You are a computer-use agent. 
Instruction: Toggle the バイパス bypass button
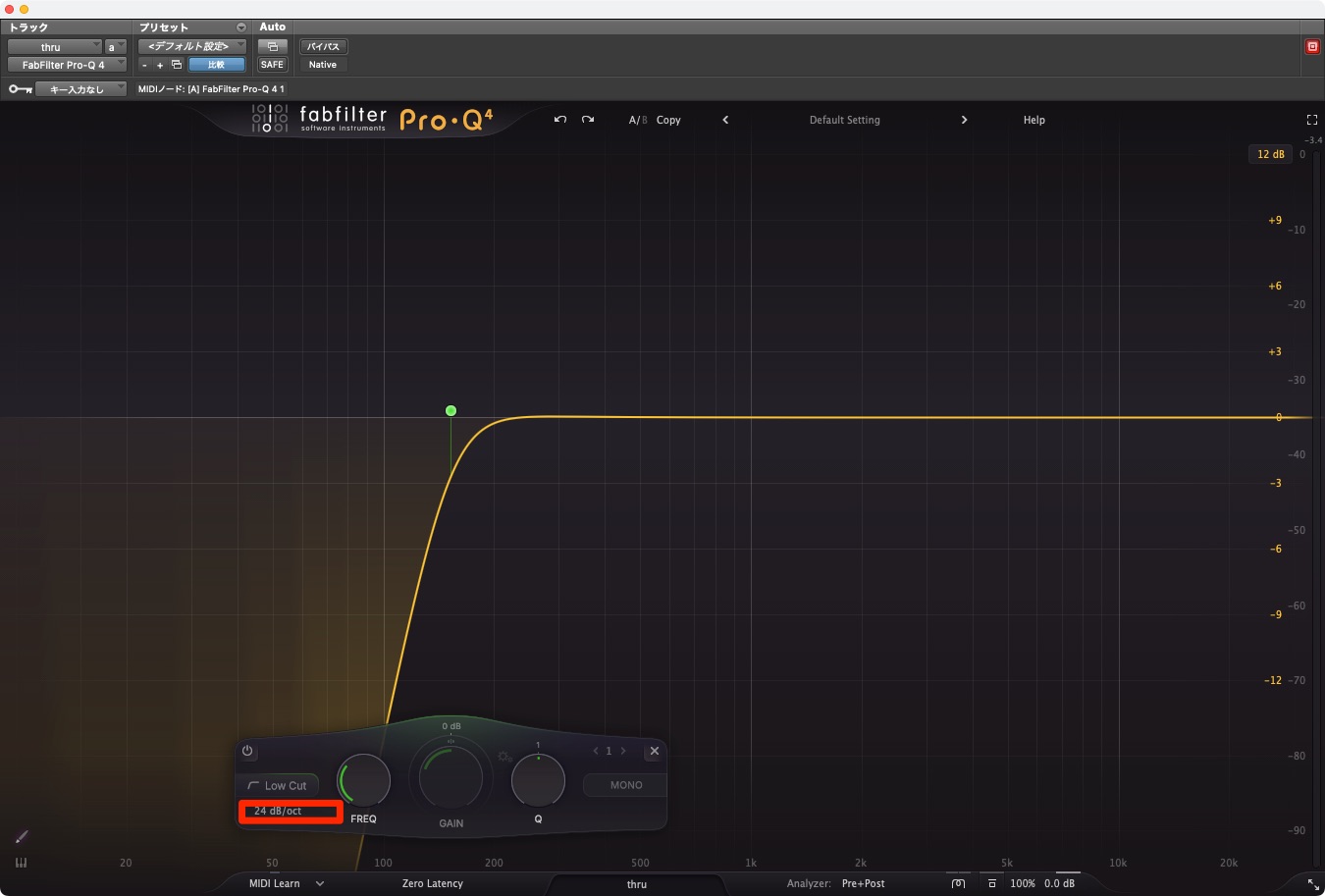(323, 46)
